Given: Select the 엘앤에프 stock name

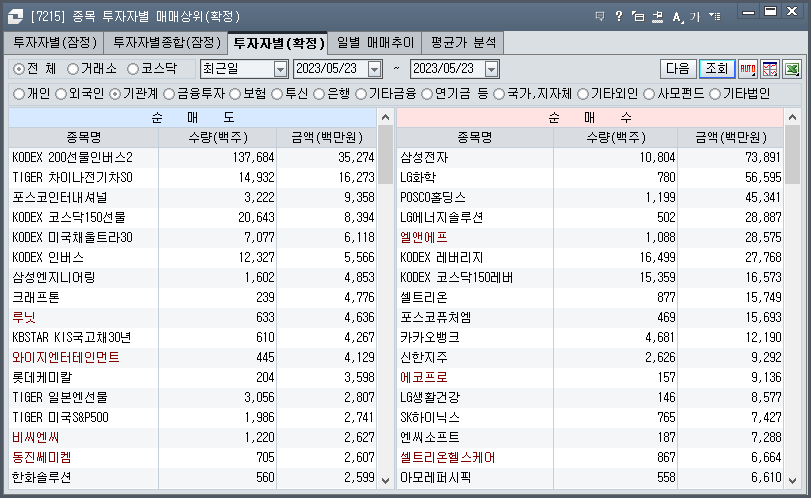Looking at the screenshot, I should (x=424, y=237).
